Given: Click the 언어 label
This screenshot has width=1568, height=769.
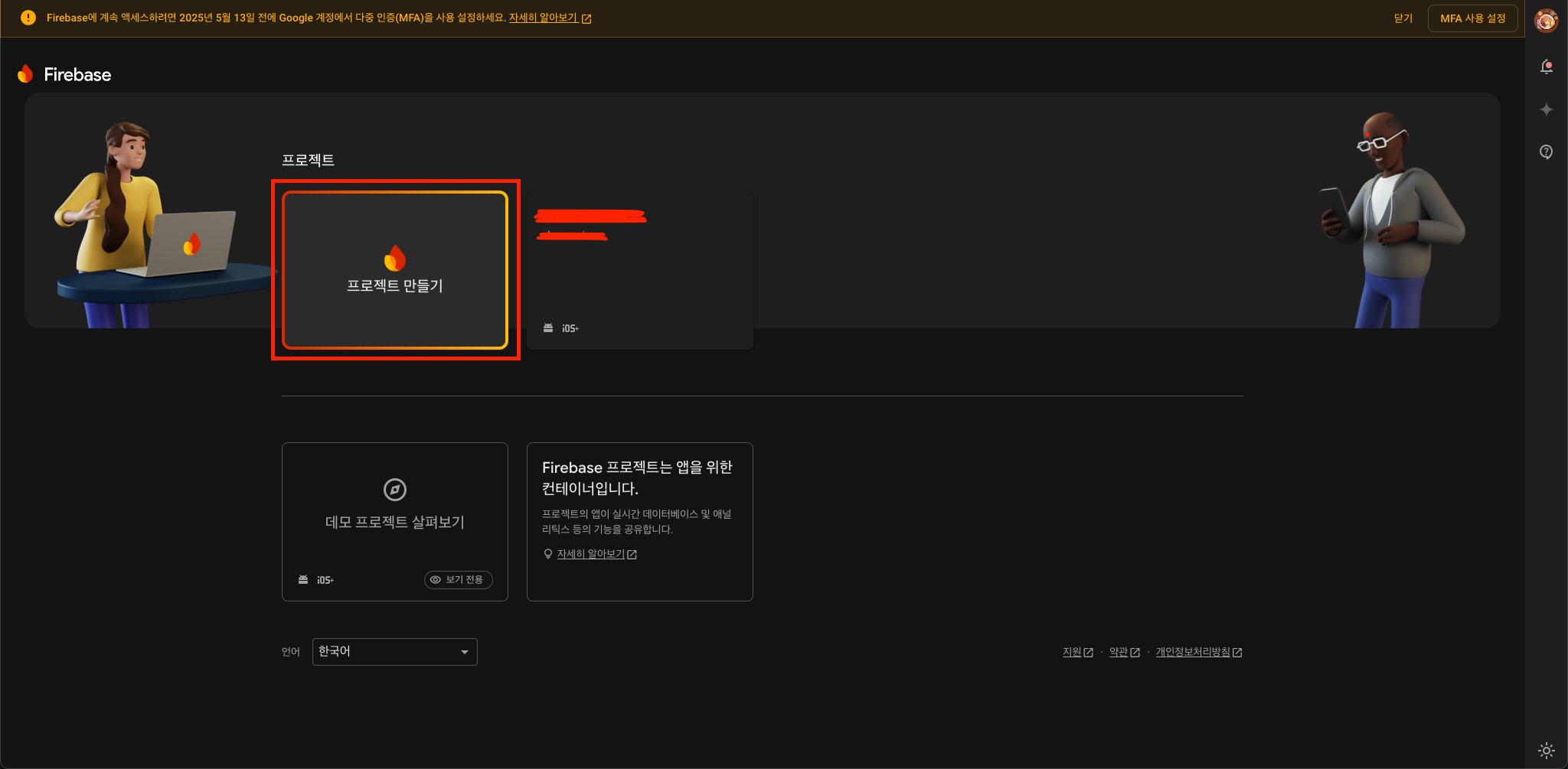Looking at the screenshot, I should [291, 652].
